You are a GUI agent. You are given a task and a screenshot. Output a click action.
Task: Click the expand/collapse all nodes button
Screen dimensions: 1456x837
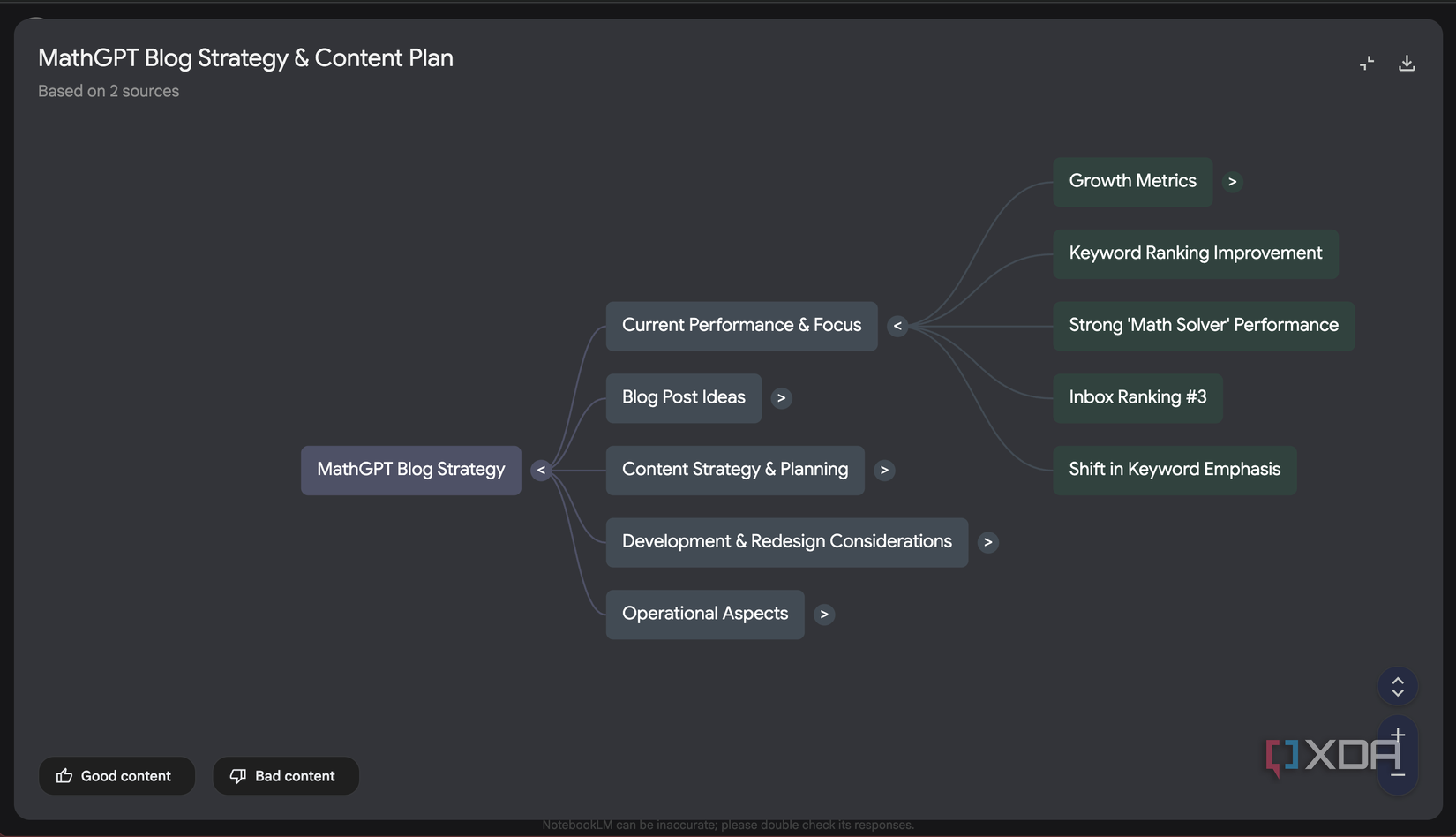(x=1398, y=686)
